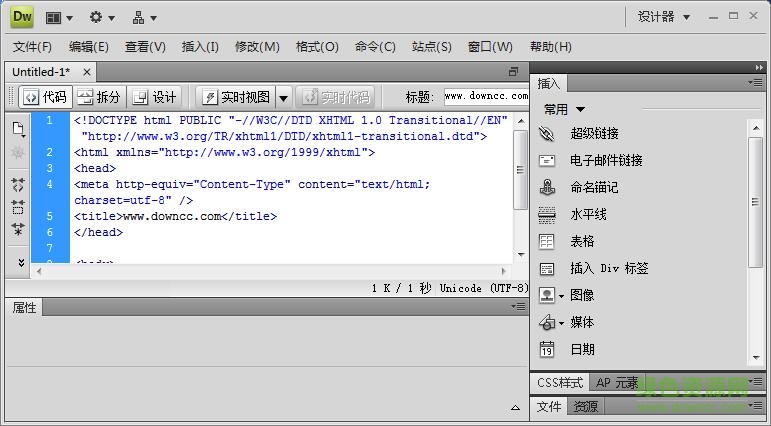This screenshot has height=426, width=771.
Task: Click the named anchor (命名锚记) icon
Action: click(x=547, y=187)
